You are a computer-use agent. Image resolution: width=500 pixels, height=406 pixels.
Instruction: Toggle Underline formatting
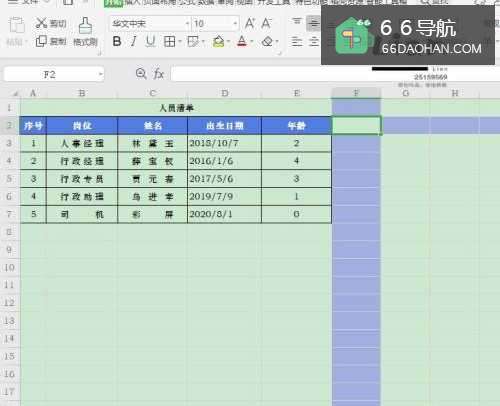coord(151,41)
